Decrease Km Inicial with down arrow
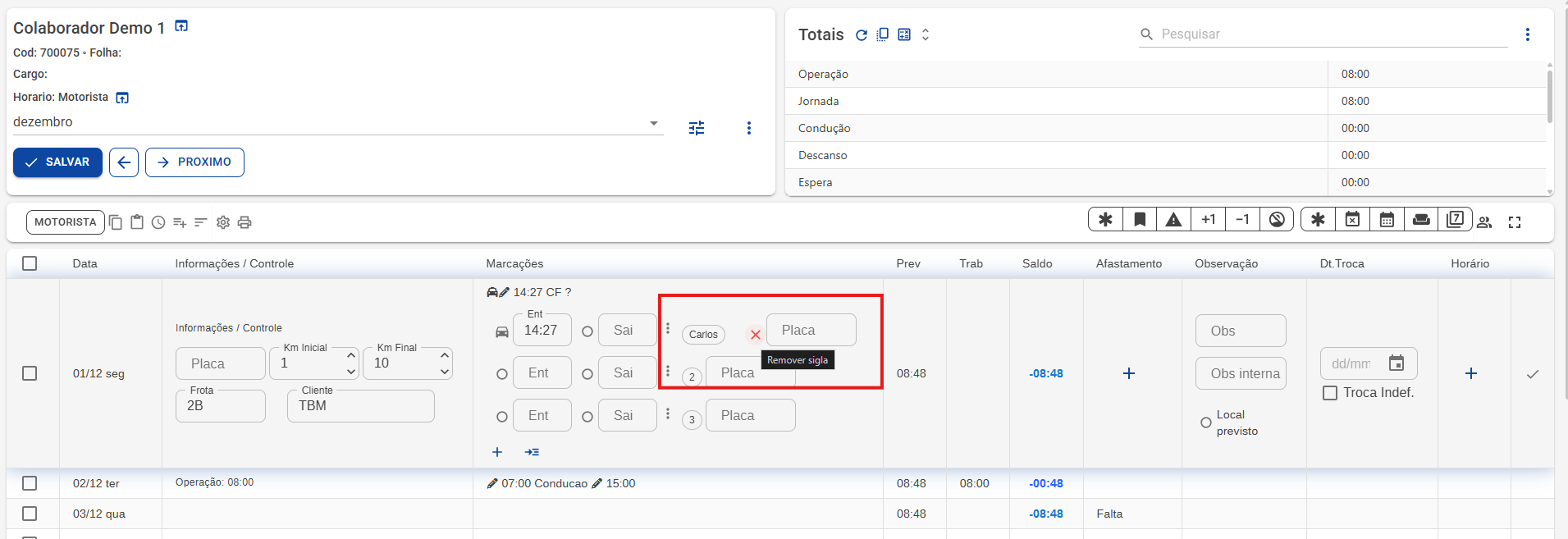Screen dimensions: 1568x539 pyautogui.click(x=351, y=372)
